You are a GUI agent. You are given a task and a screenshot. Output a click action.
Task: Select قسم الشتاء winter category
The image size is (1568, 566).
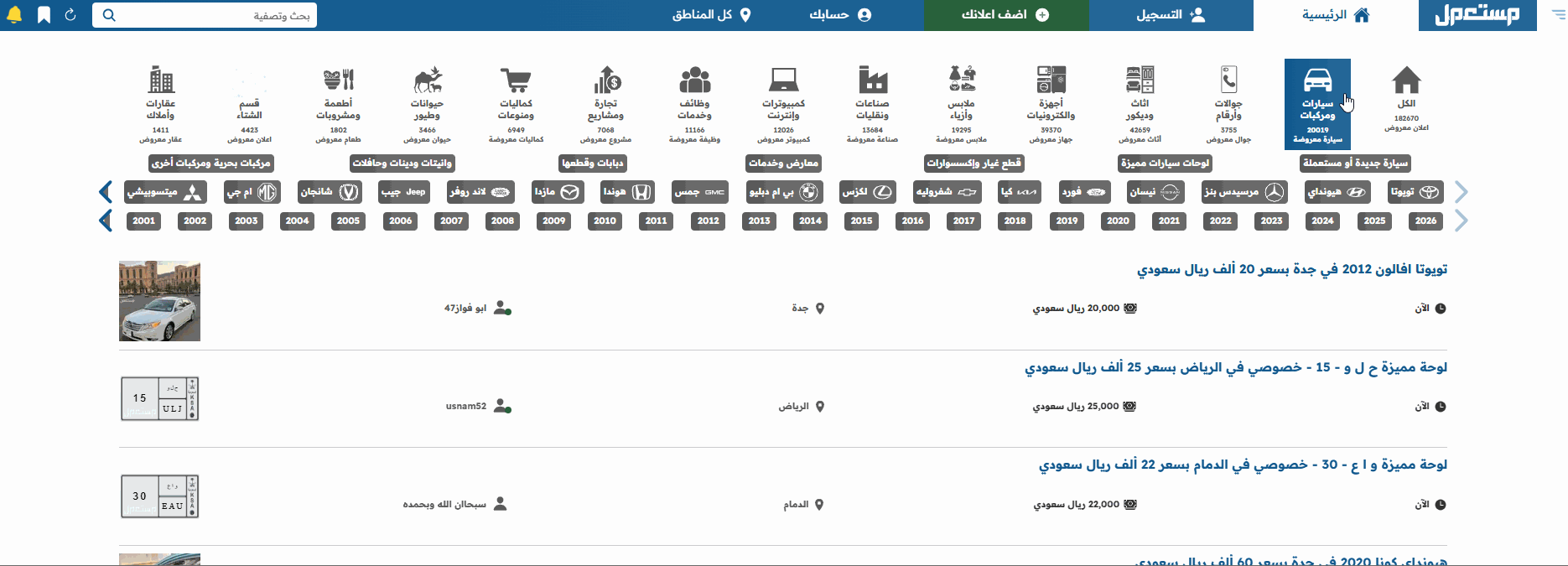(249, 104)
